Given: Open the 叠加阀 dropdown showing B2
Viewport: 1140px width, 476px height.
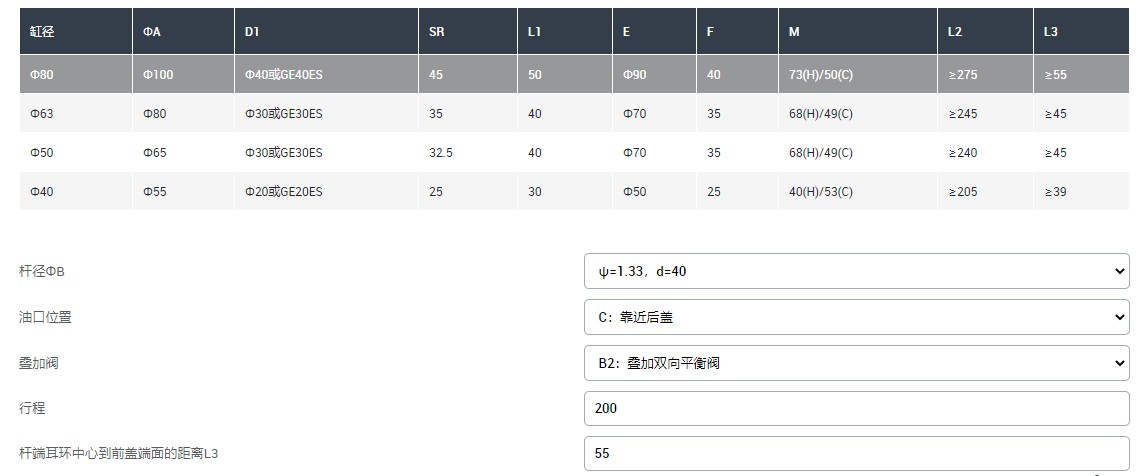Looking at the screenshot, I should point(856,363).
